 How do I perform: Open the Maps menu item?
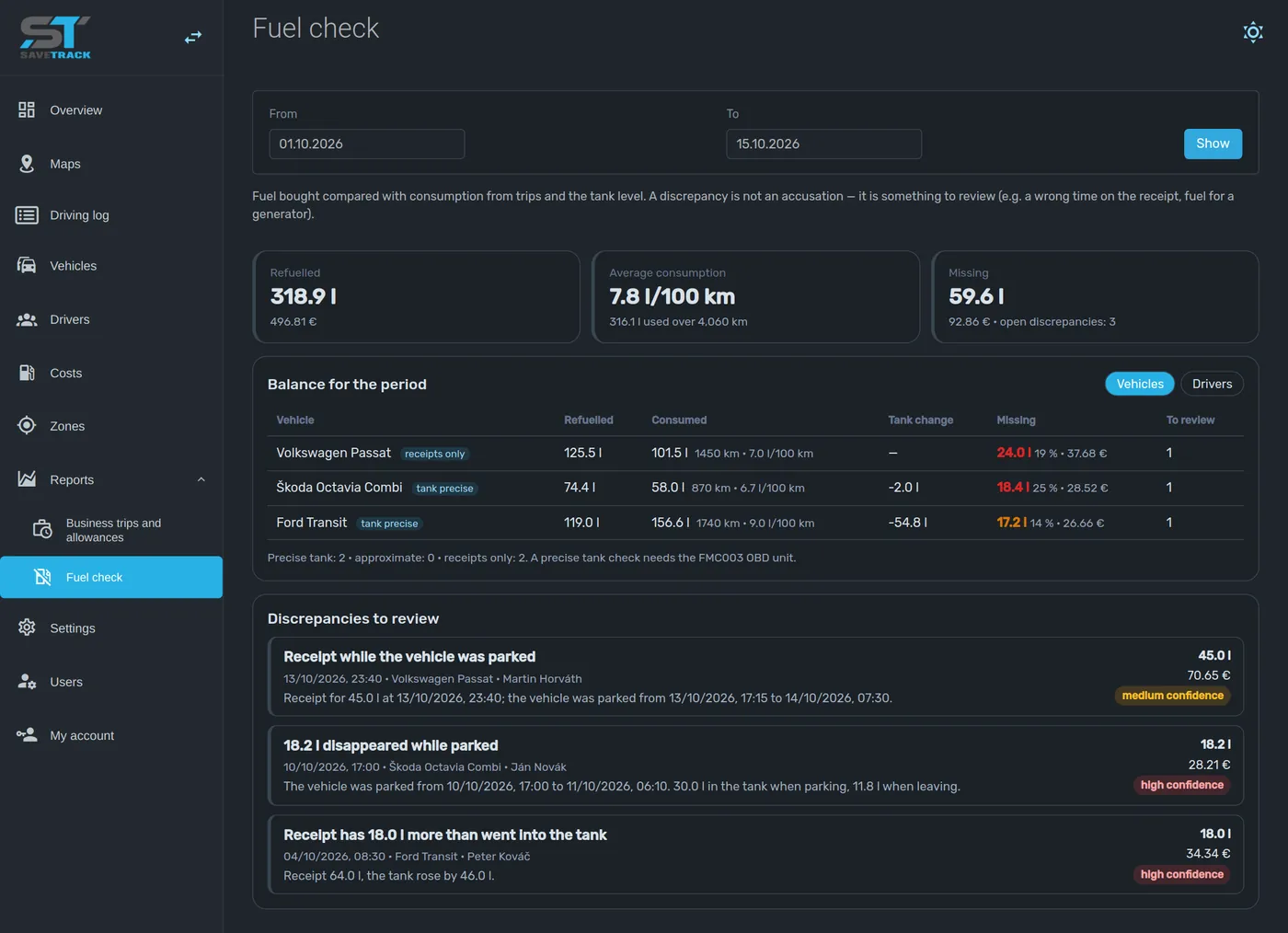tap(111, 164)
